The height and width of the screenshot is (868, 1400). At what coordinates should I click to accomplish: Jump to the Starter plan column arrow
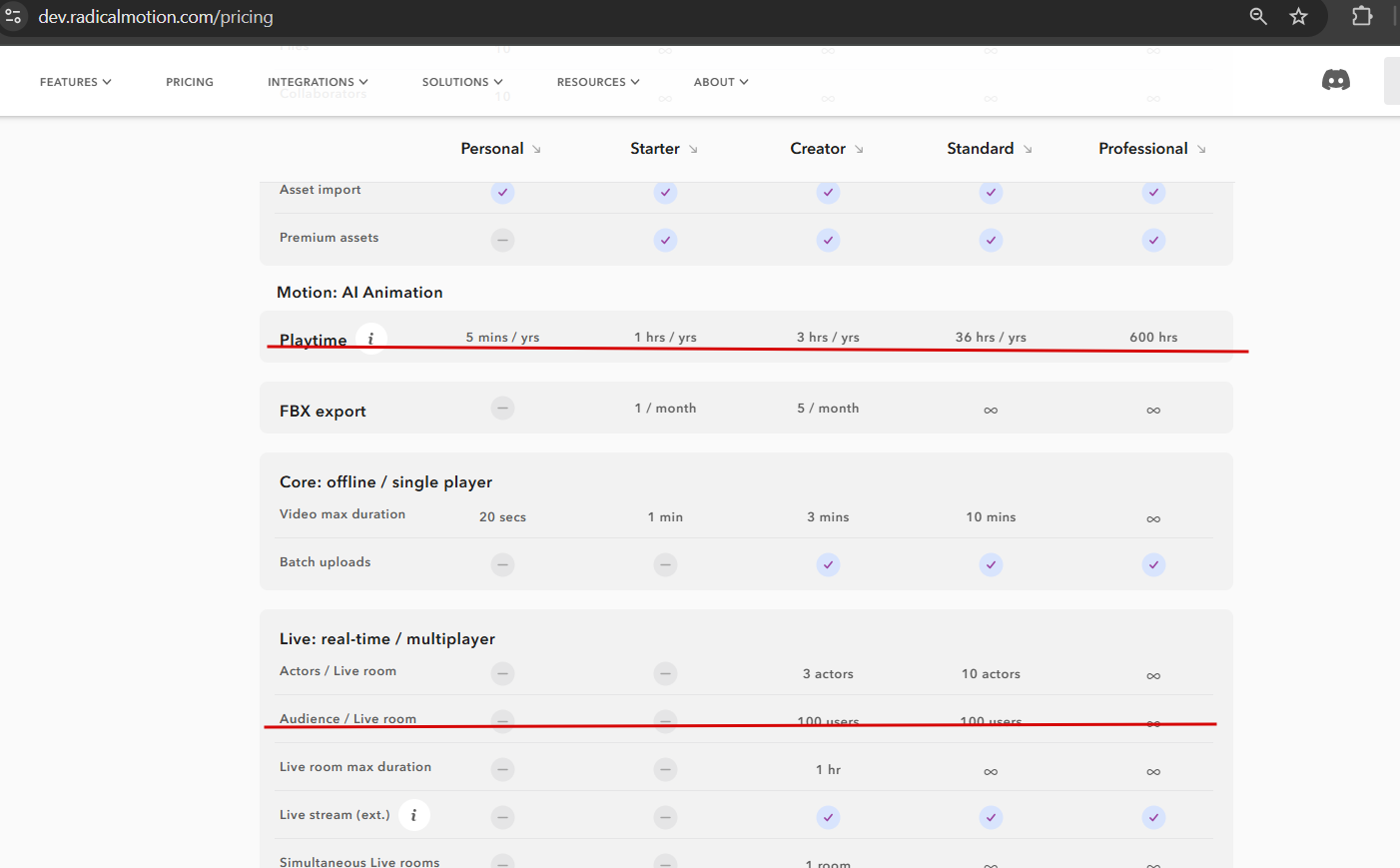[693, 150]
